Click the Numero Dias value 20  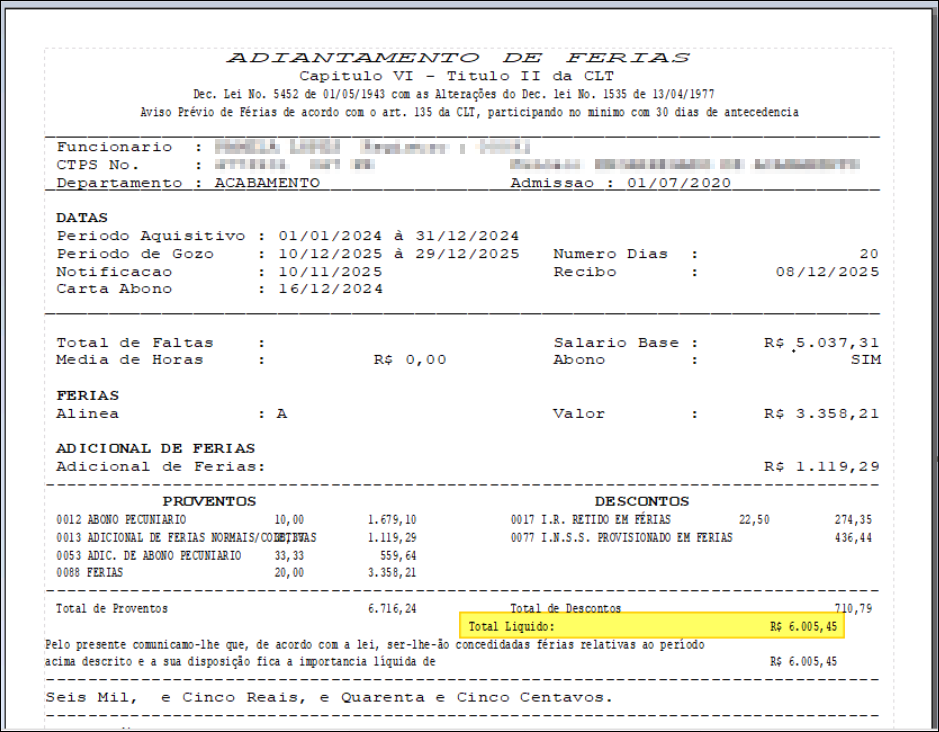(x=869, y=254)
